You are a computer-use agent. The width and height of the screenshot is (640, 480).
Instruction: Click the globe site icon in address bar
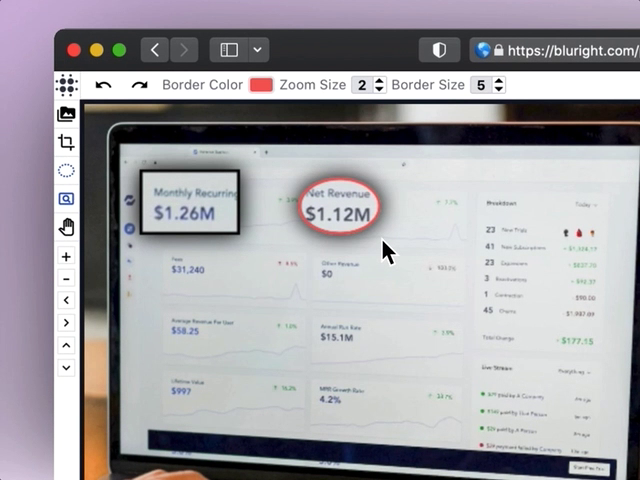482,50
